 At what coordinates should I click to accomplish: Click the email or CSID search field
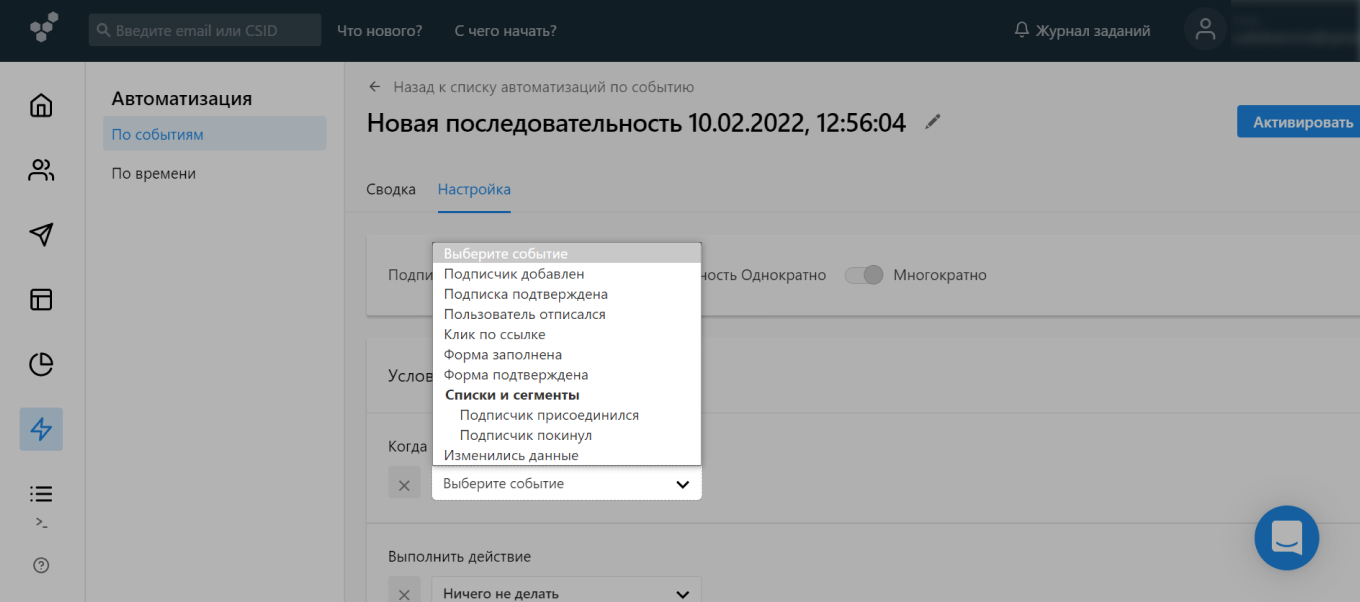click(x=204, y=29)
